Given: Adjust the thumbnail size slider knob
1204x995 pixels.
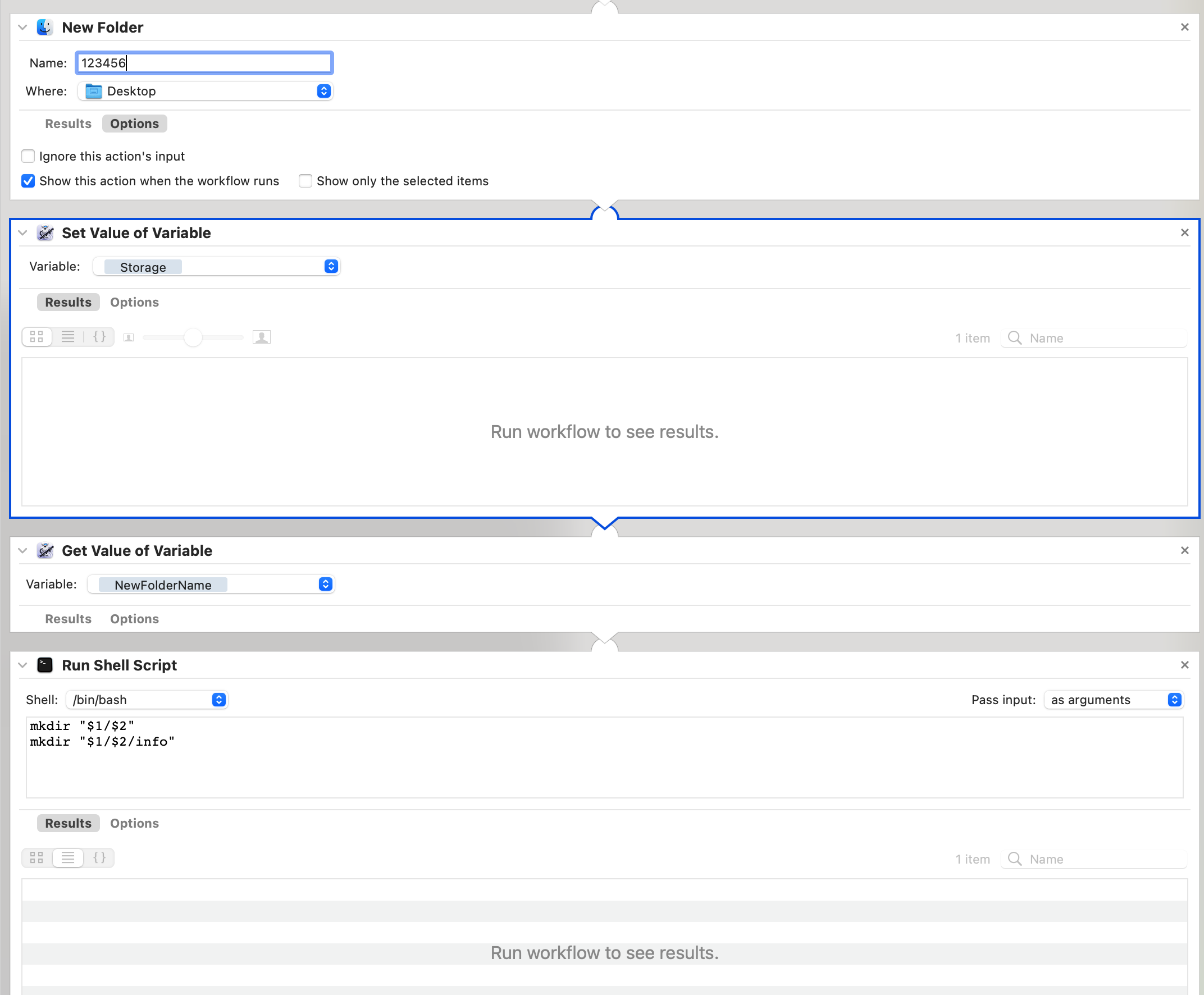Looking at the screenshot, I should coord(193,337).
